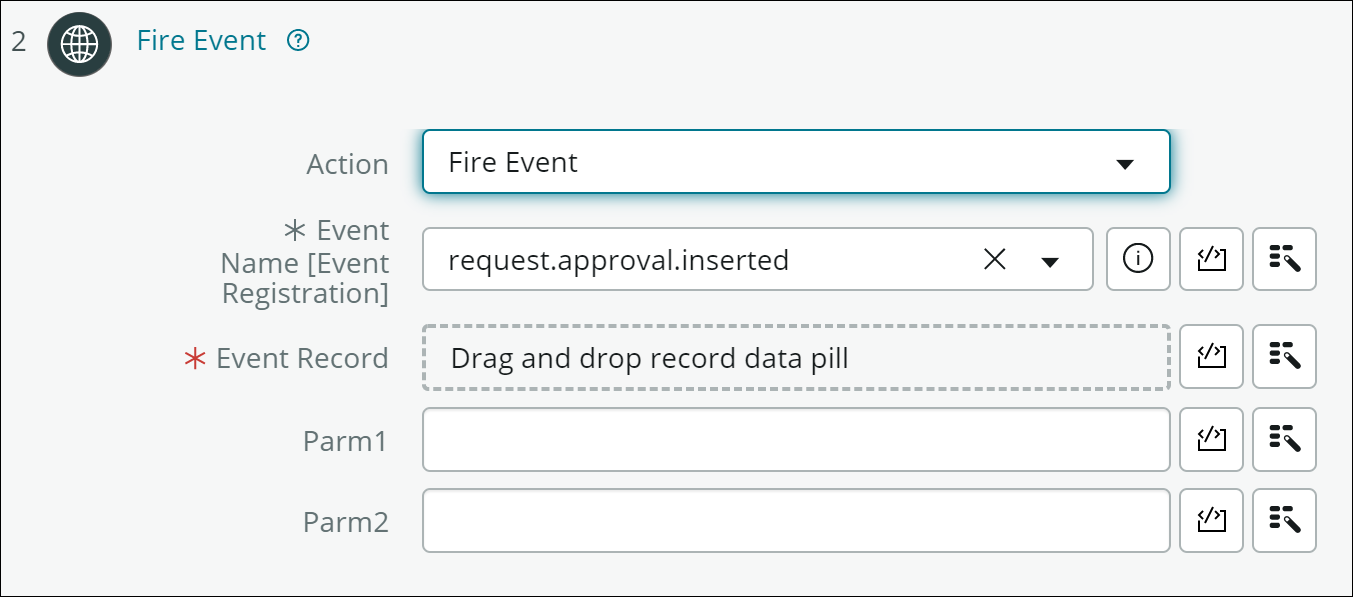Click the Event Name info icon
The height and width of the screenshot is (597, 1353).
(x=1138, y=259)
